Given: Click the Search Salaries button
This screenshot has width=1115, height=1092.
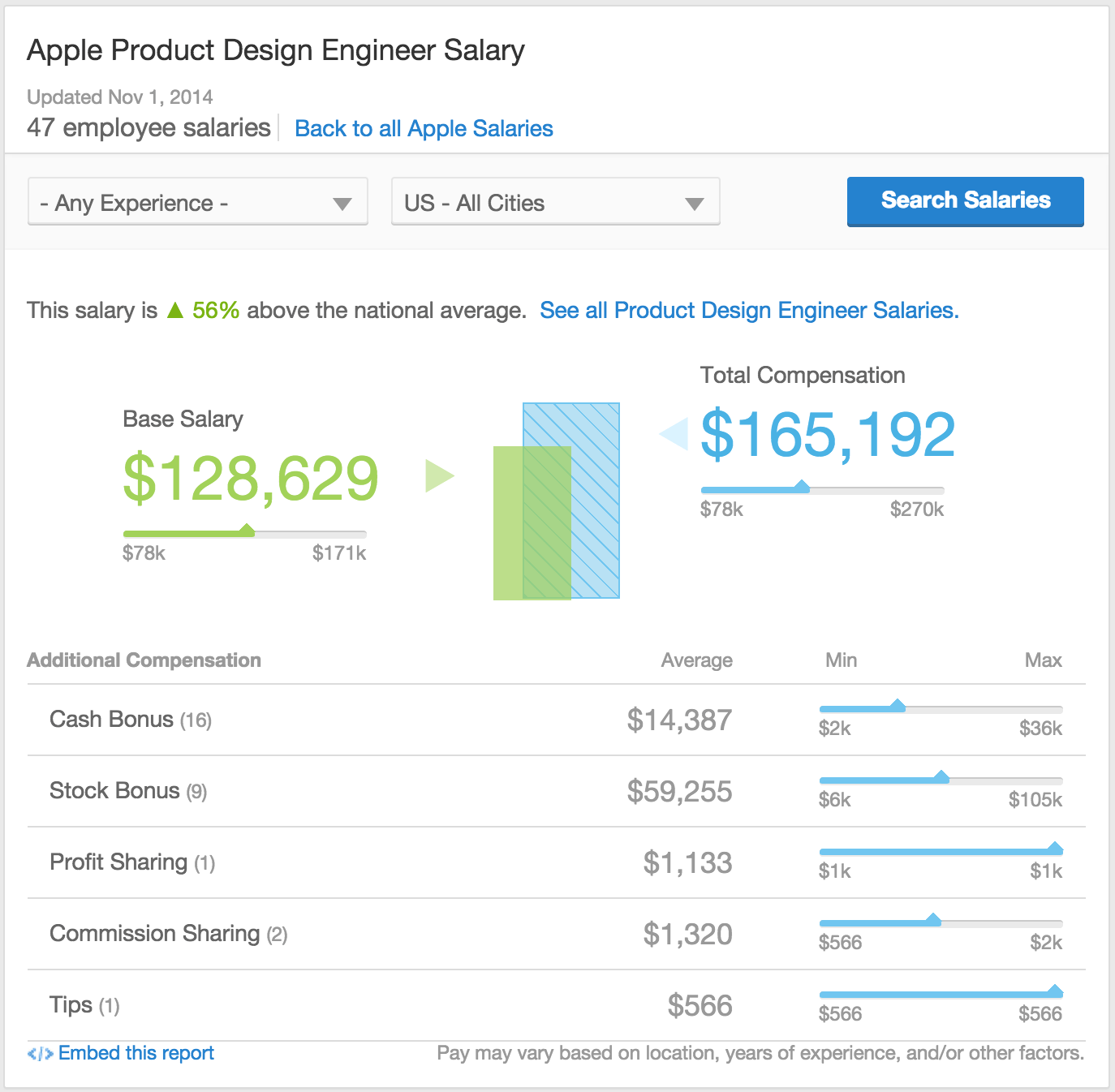Looking at the screenshot, I should (x=966, y=201).
